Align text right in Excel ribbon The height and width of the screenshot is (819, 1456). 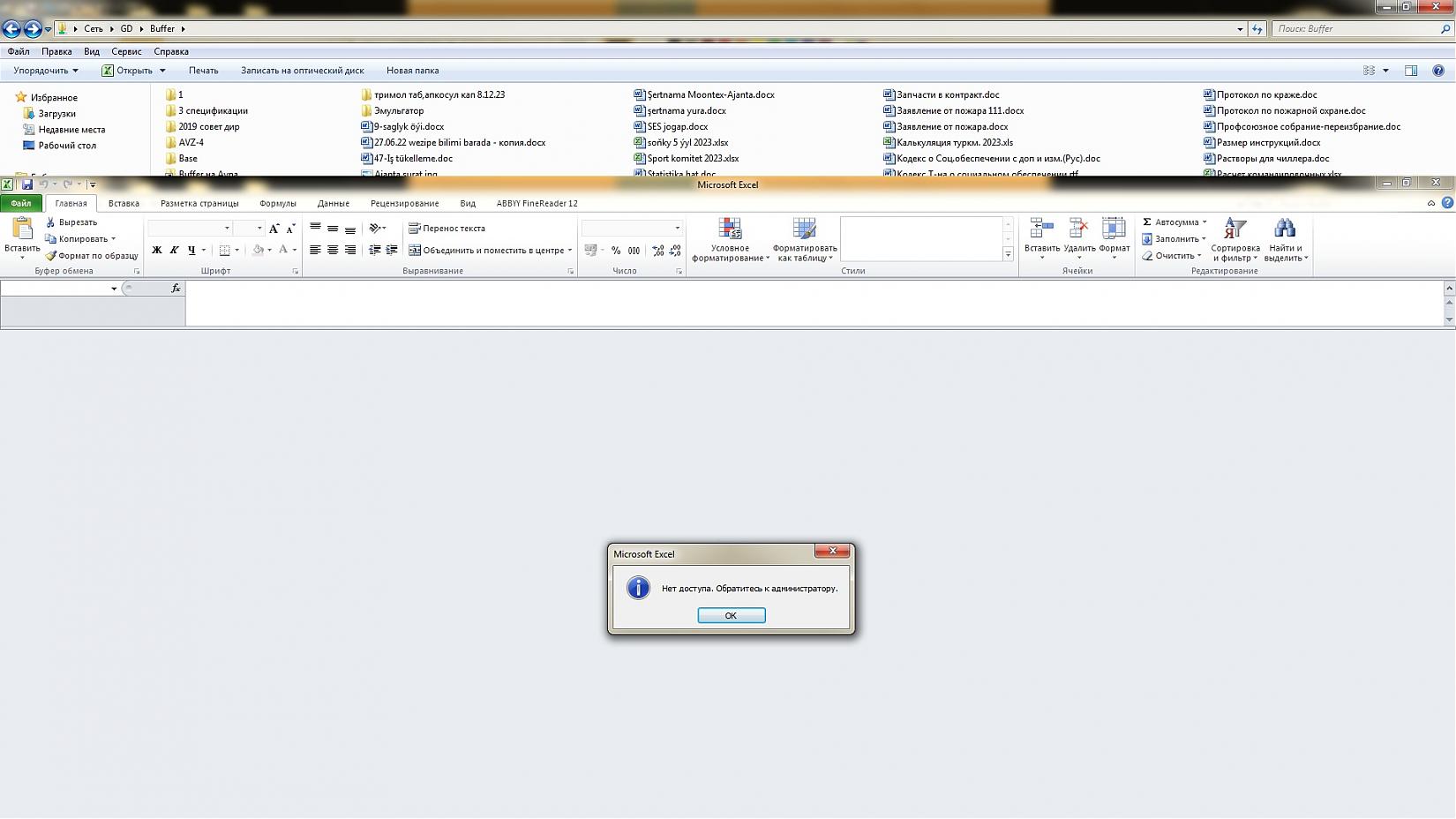coord(350,251)
